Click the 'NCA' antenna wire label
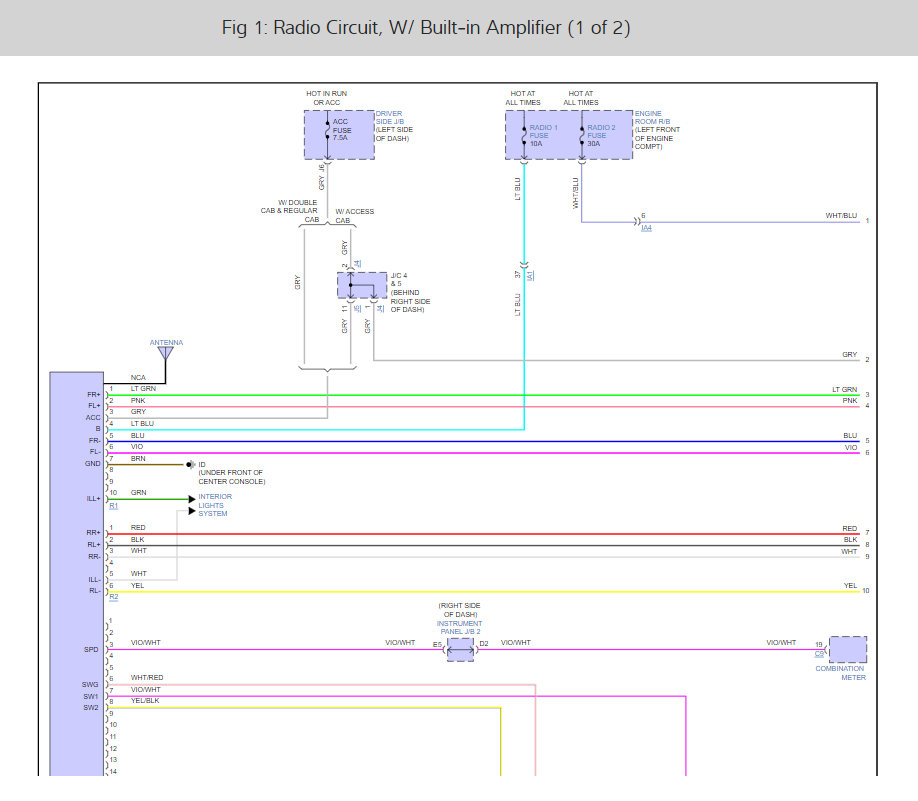Screen dimensions: 918x801 click(x=138, y=378)
